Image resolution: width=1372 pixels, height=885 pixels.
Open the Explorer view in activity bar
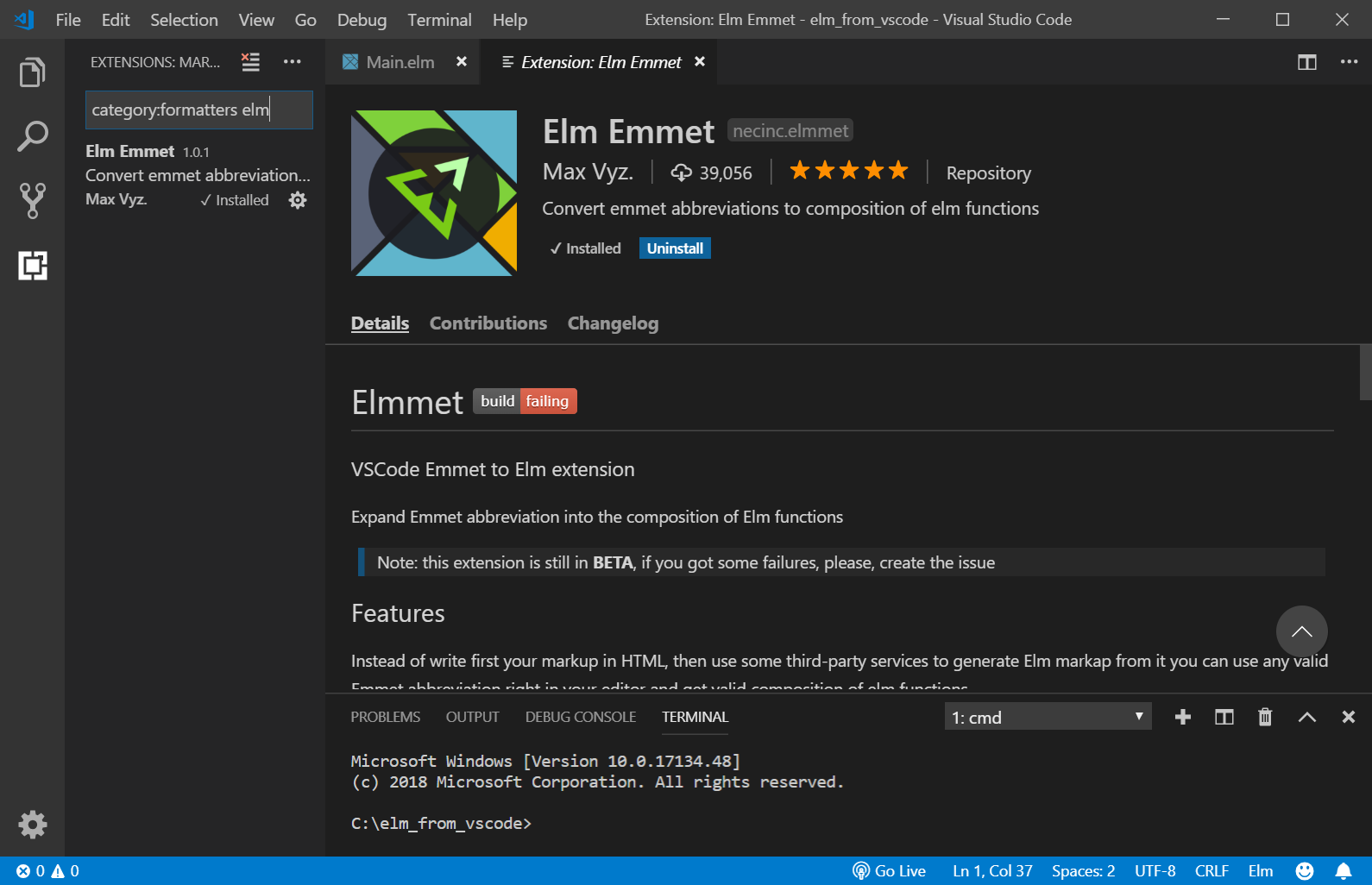(x=32, y=72)
